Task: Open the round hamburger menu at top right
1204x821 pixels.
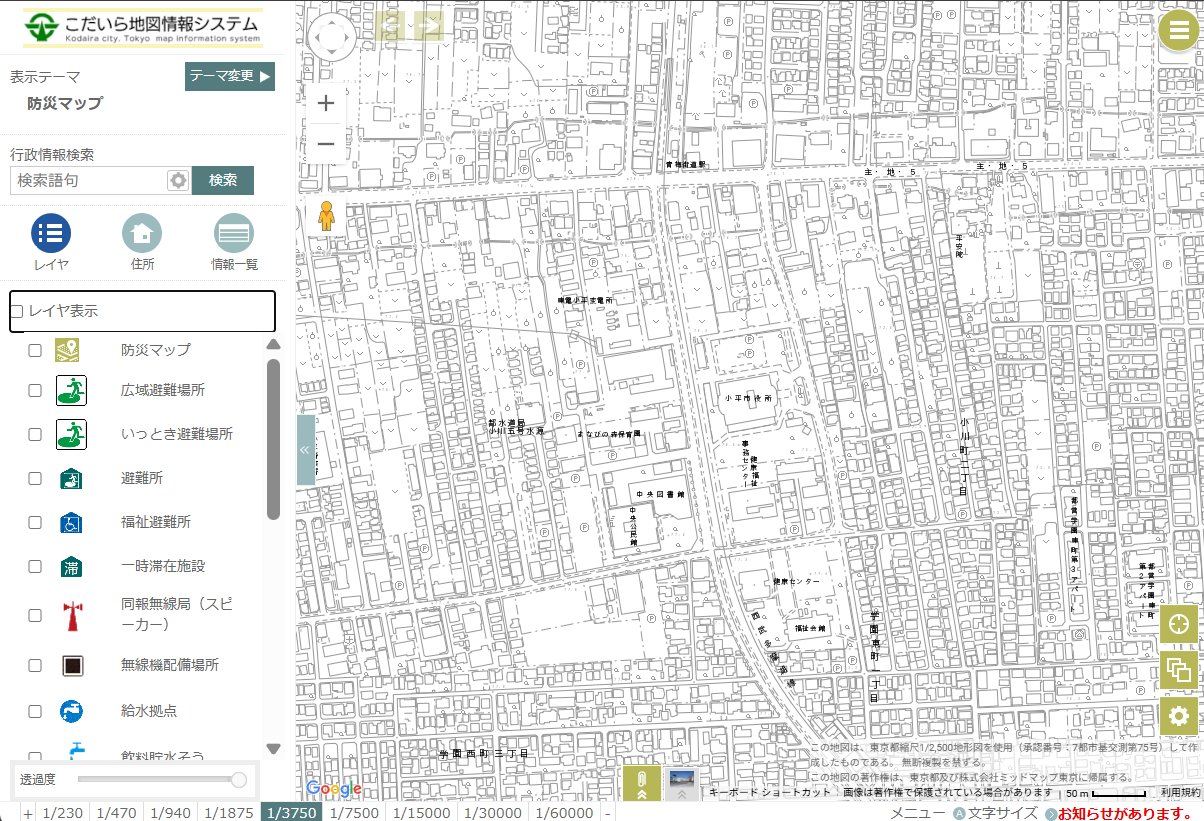Action: [1178, 32]
